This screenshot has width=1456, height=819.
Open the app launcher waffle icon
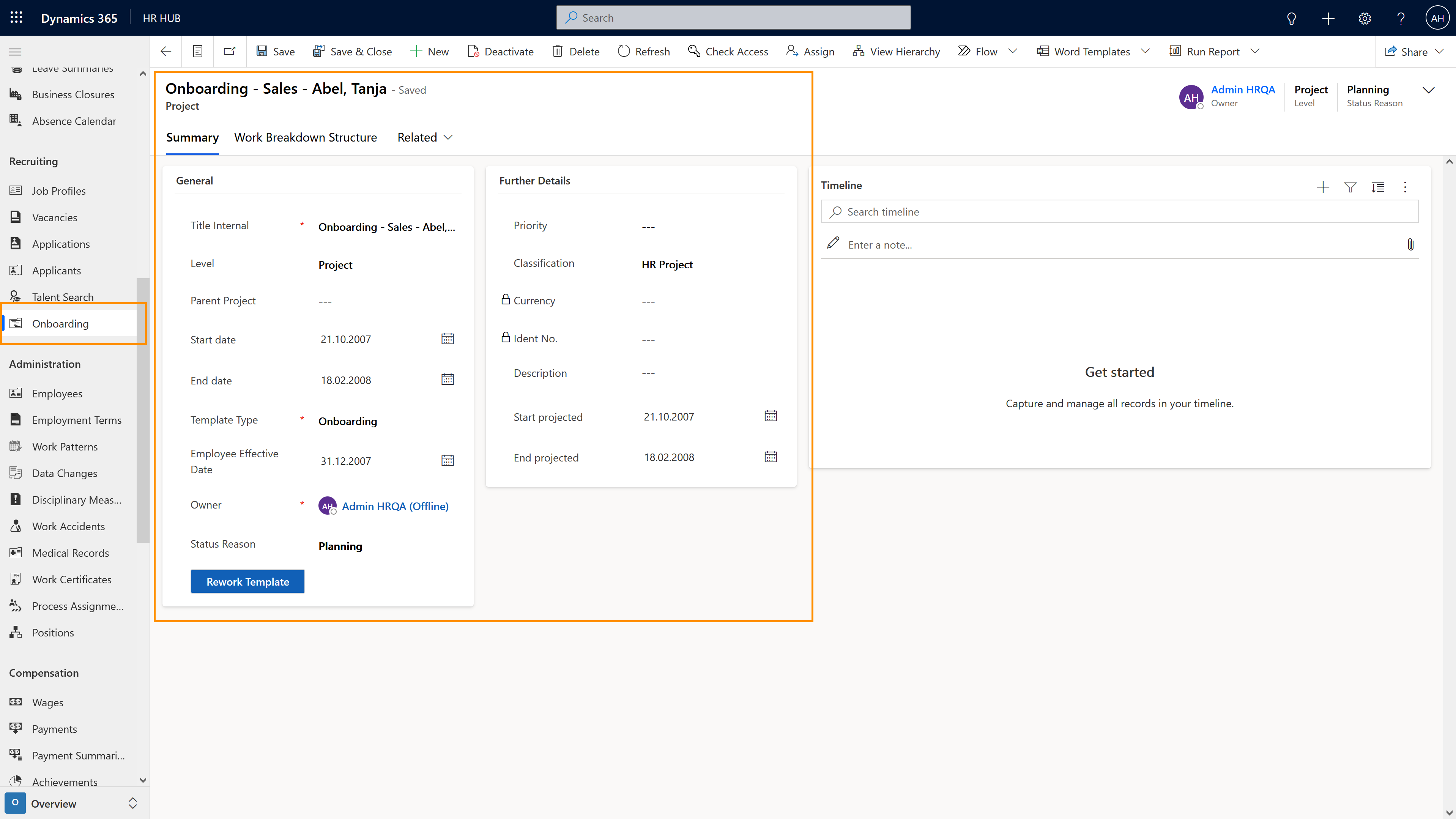click(16, 17)
